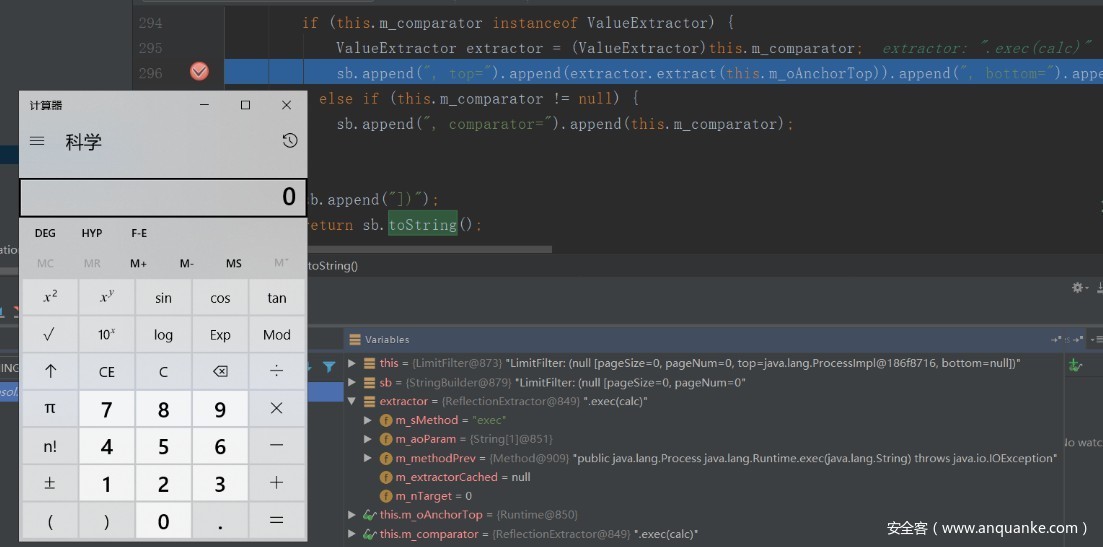Screen dimensions: 1103x547
Task: Toggle the HYP hyperbolic functions mode
Action: click(92, 233)
